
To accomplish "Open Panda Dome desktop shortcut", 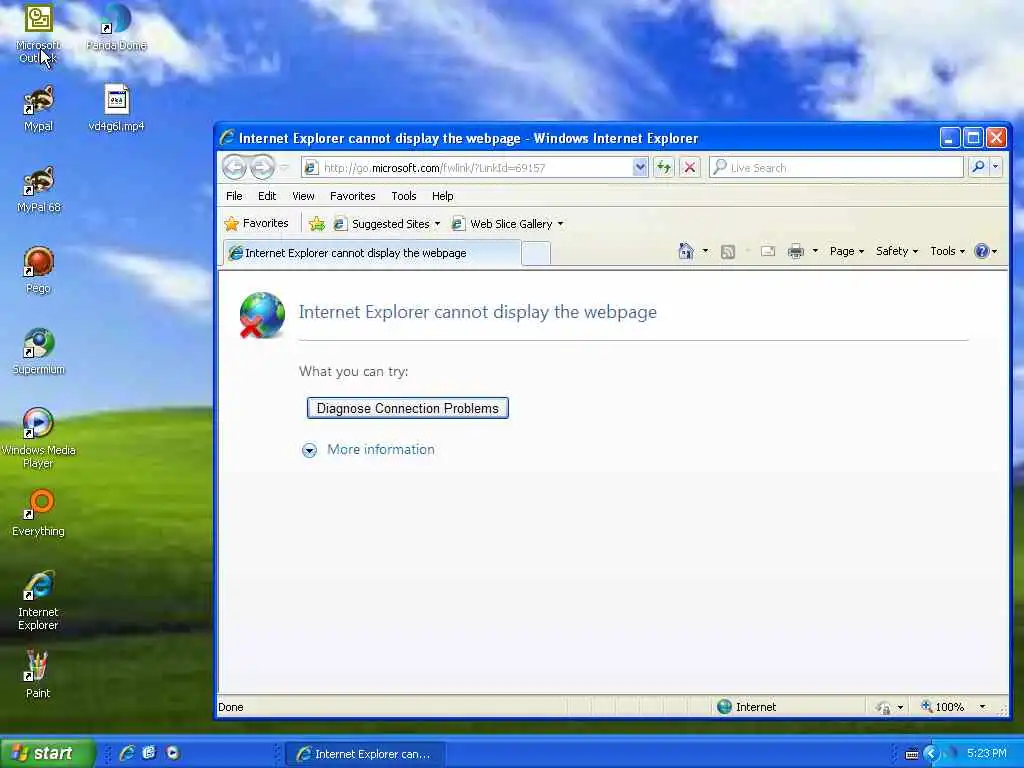I will (x=116, y=27).
